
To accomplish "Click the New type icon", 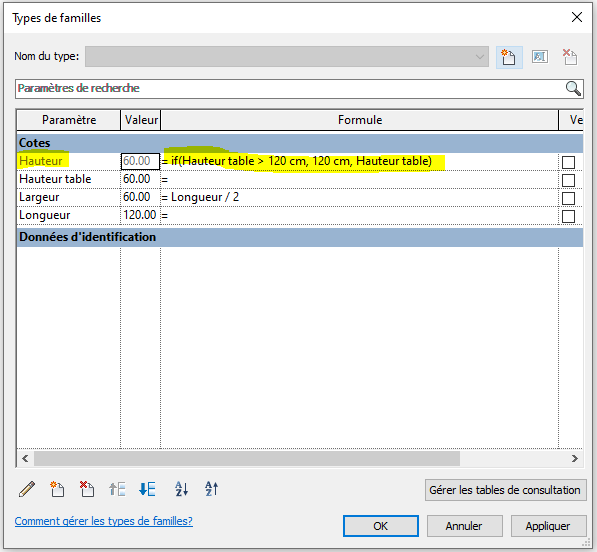I will [509, 57].
